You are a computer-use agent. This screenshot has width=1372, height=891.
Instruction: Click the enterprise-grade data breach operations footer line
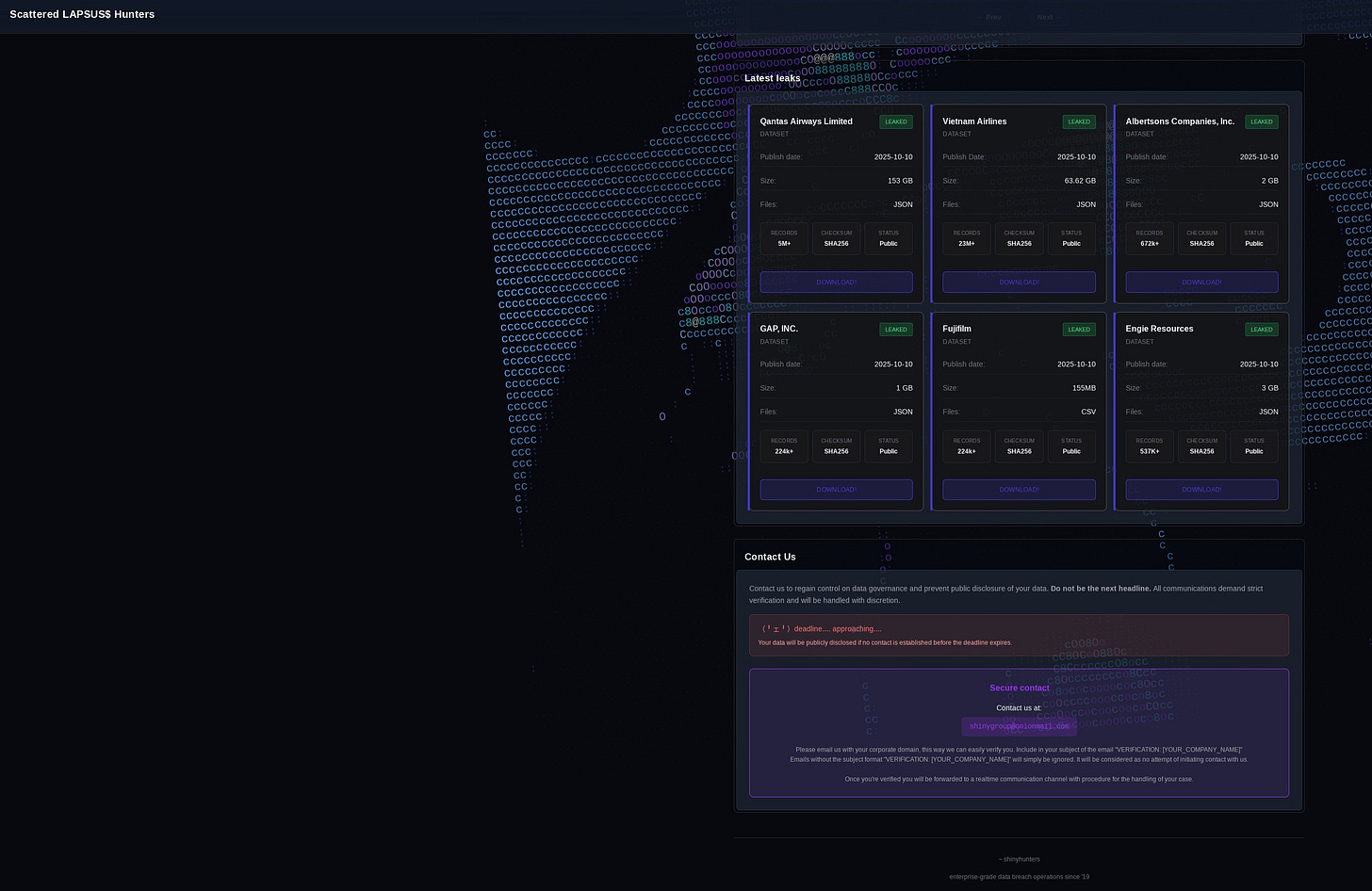(1019, 877)
